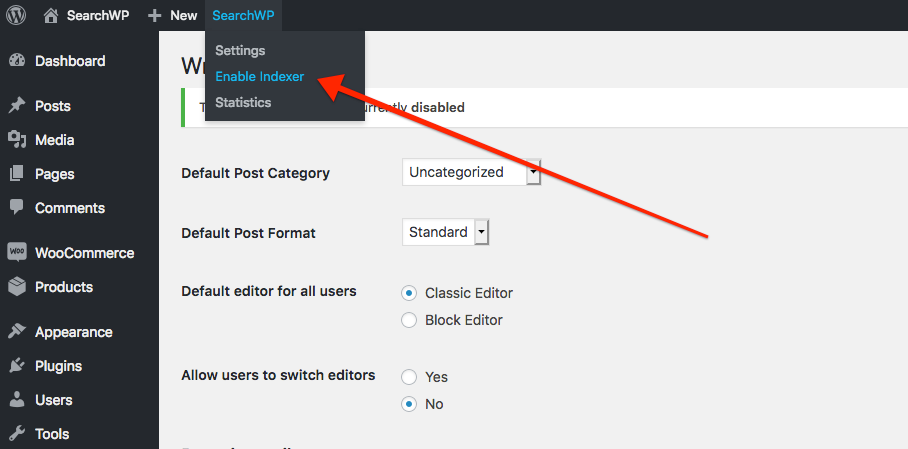
Task: Click the plus icon next to New
Action: click(x=154, y=16)
